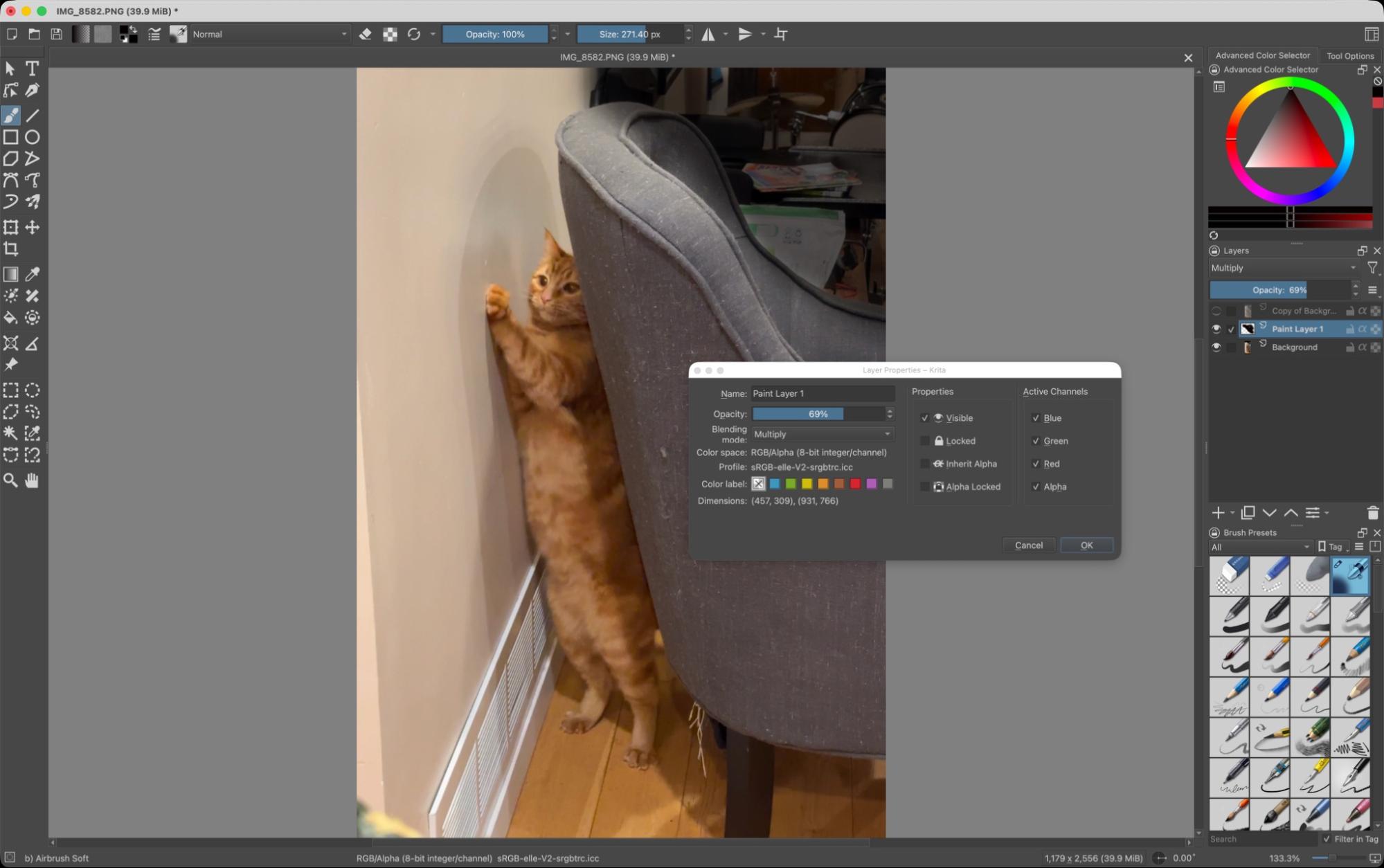The image size is (1384, 868).
Task: Select the Color Sampler tool
Action: (x=33, y=273)
